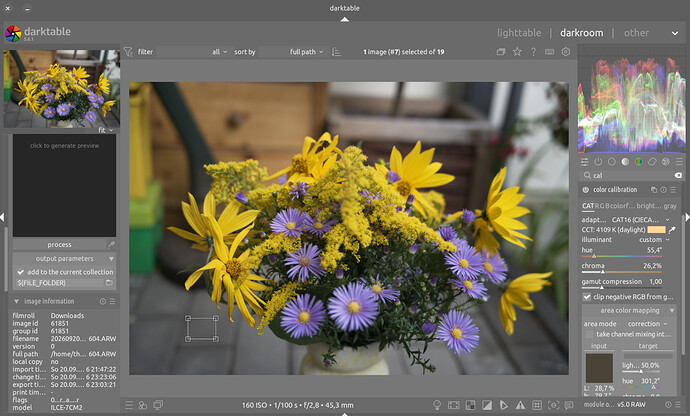Uncheck add to the current collection

[20, 272]
